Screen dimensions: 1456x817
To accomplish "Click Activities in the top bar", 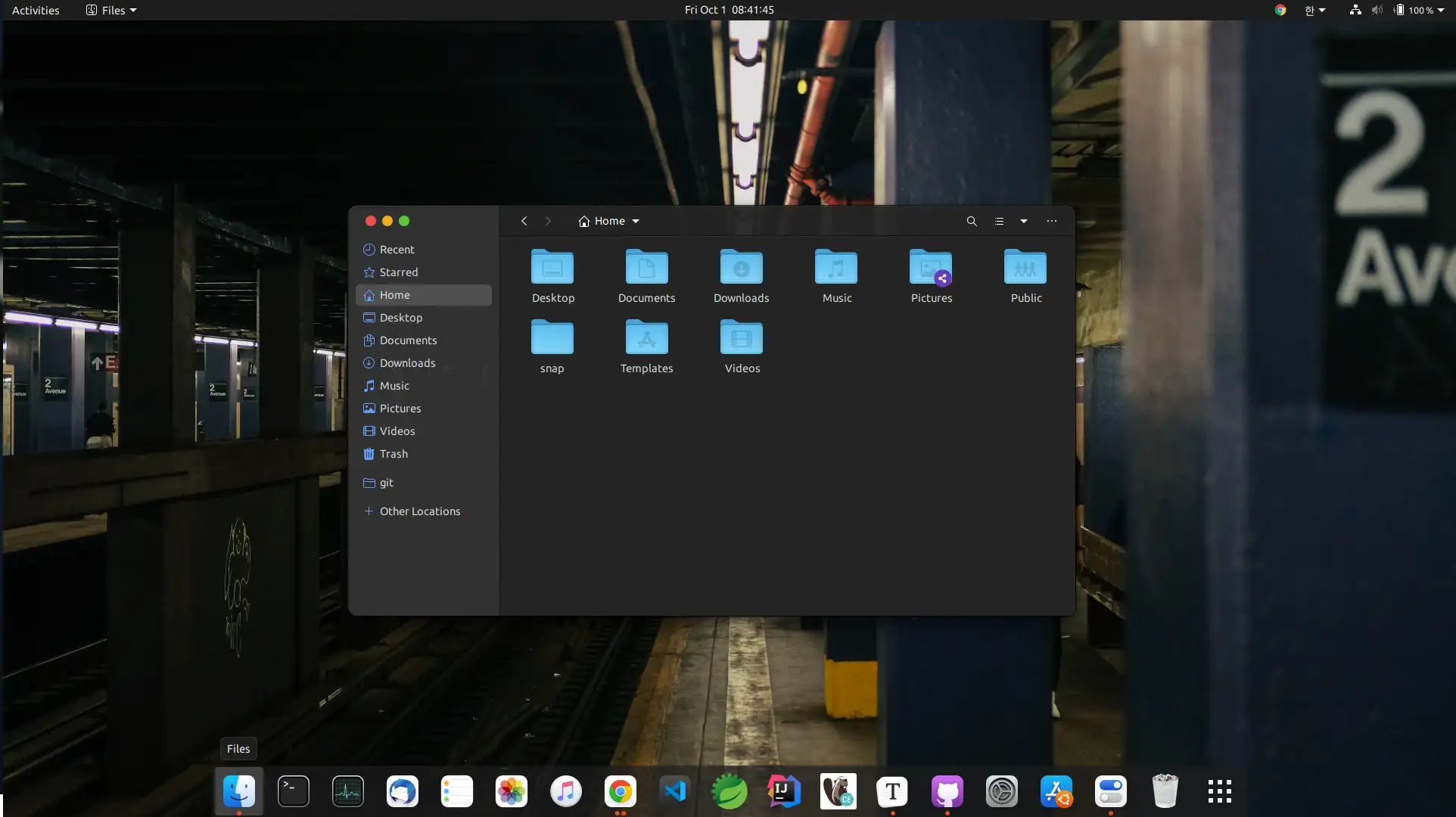I will click(x=36, y=10).
